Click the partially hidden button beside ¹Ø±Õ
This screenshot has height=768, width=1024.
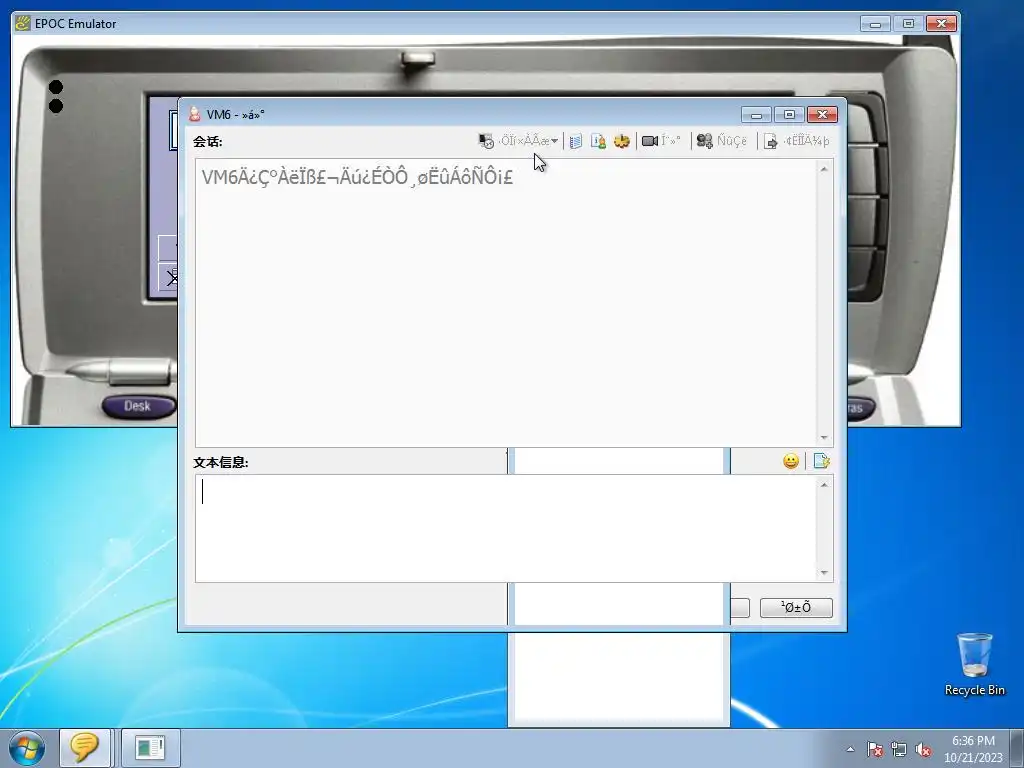pos(740,608)
